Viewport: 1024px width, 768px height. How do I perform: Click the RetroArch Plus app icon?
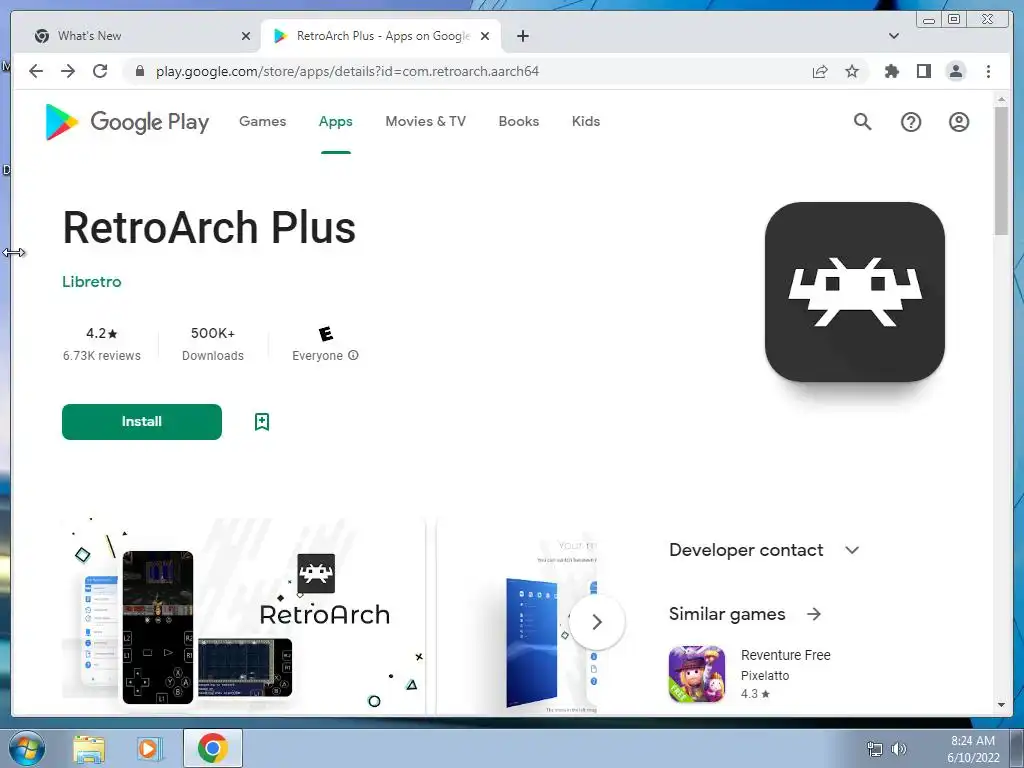pyautogui.click(x=855, y=292)
